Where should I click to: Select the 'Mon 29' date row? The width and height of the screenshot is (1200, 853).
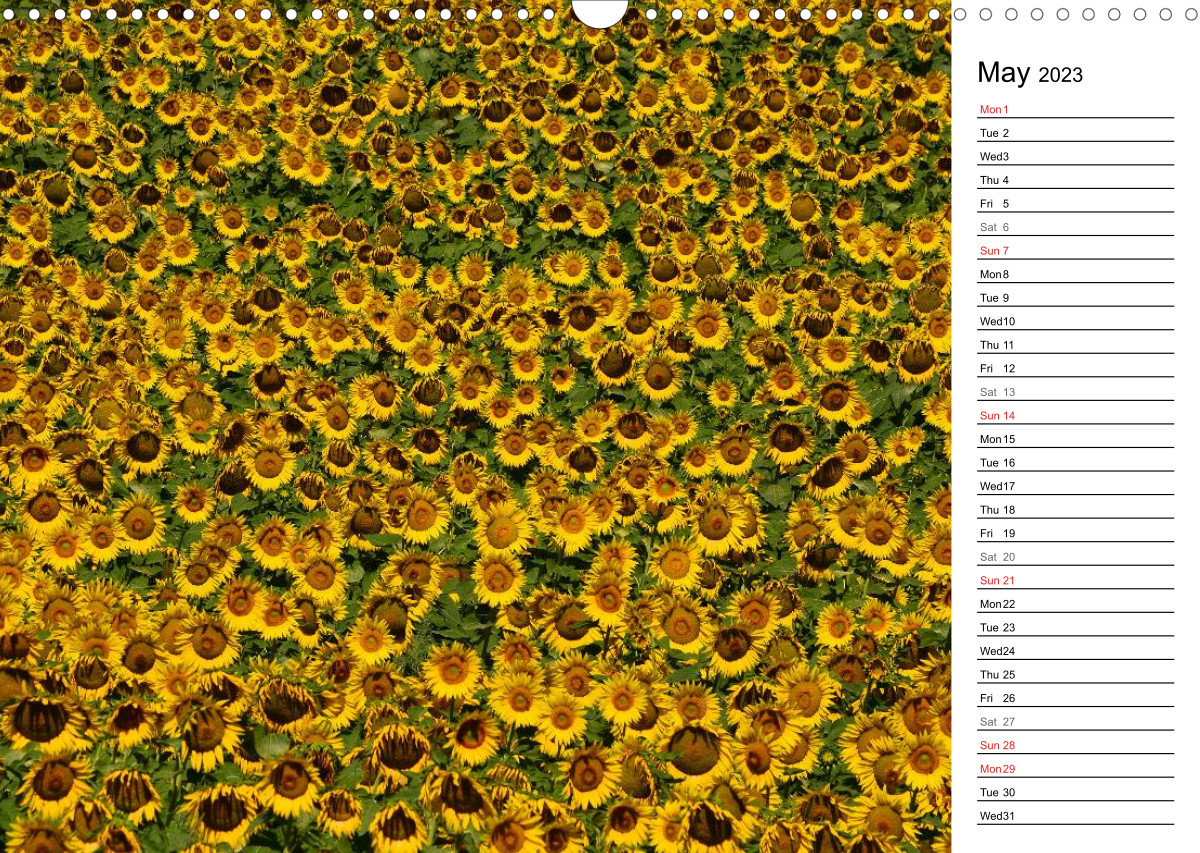coord(1075,767)
